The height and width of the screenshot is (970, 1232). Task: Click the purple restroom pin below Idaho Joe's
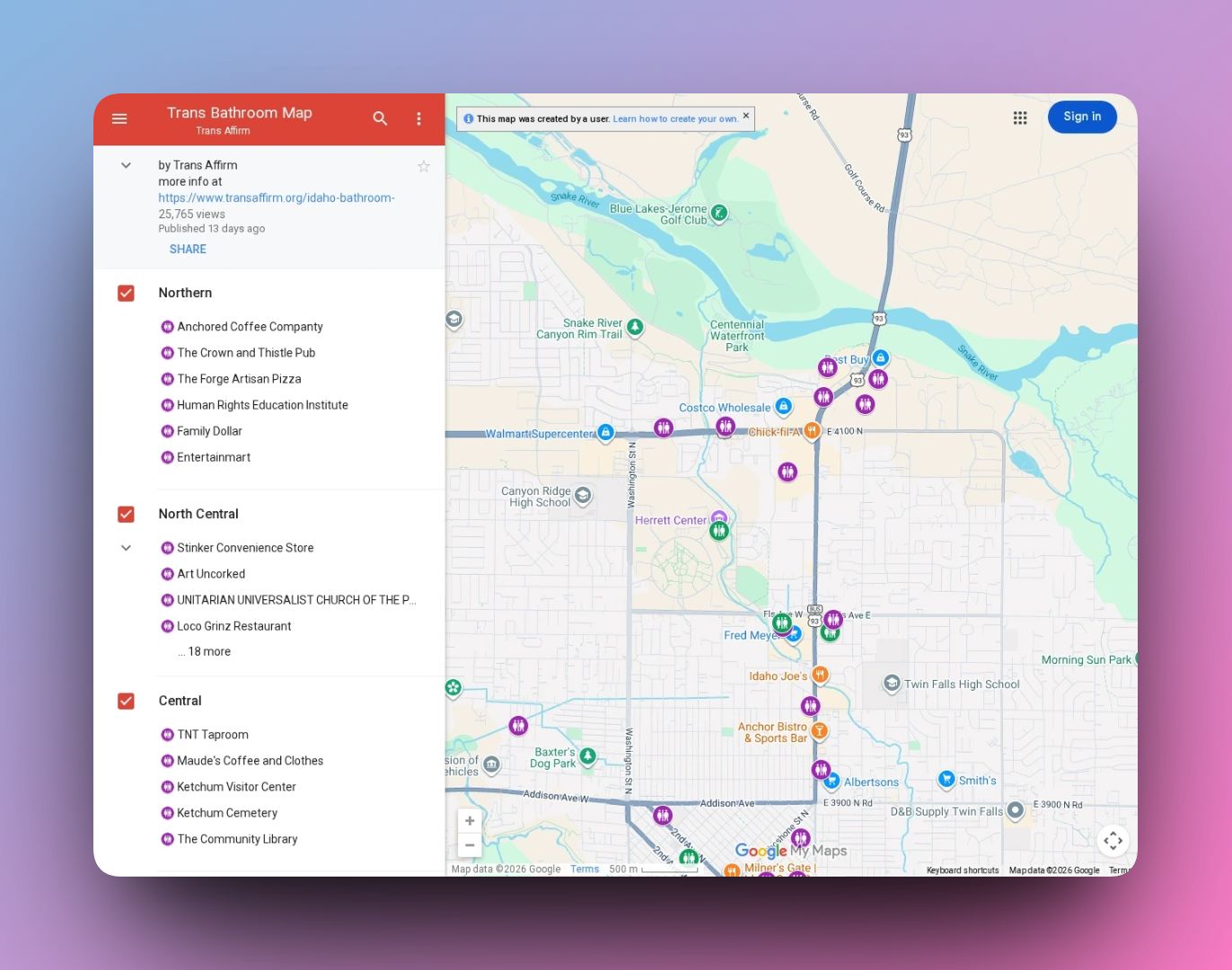[x=810, y=706]
